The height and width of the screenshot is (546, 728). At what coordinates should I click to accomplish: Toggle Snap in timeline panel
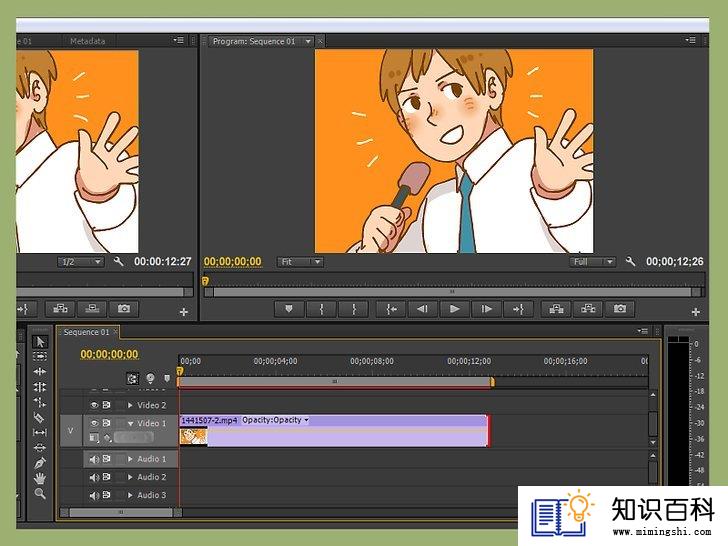133,379
